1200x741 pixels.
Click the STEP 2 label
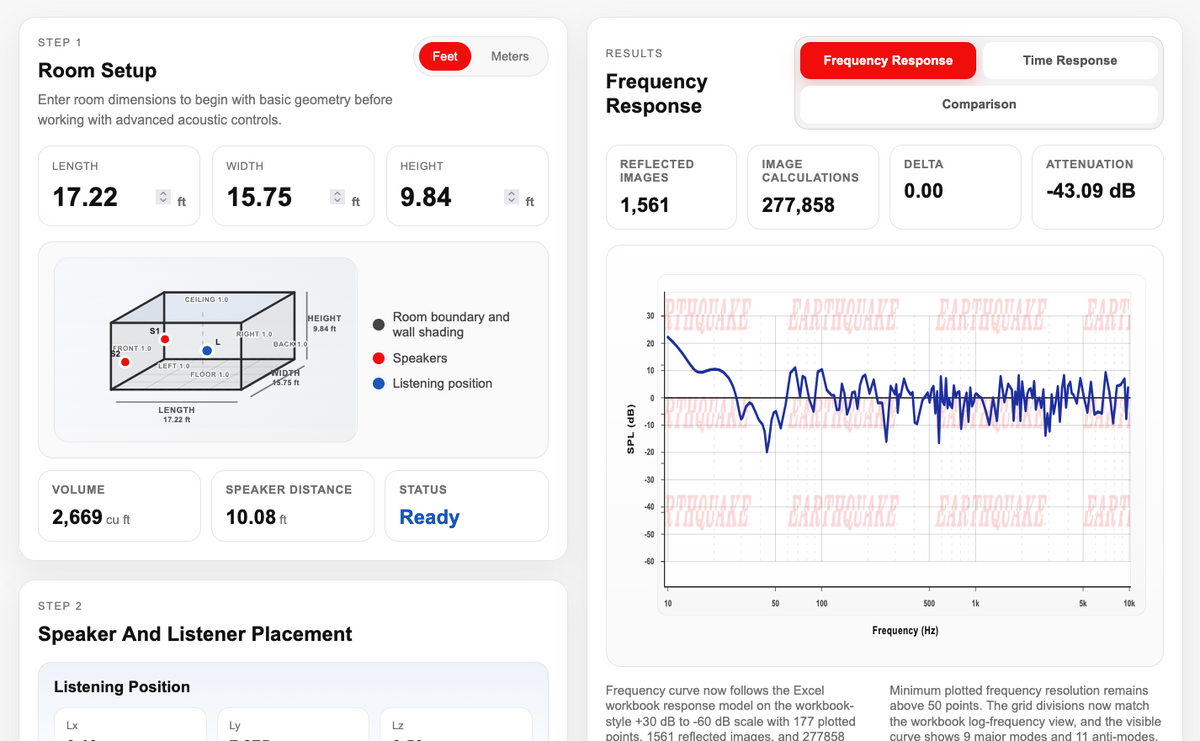60,606
